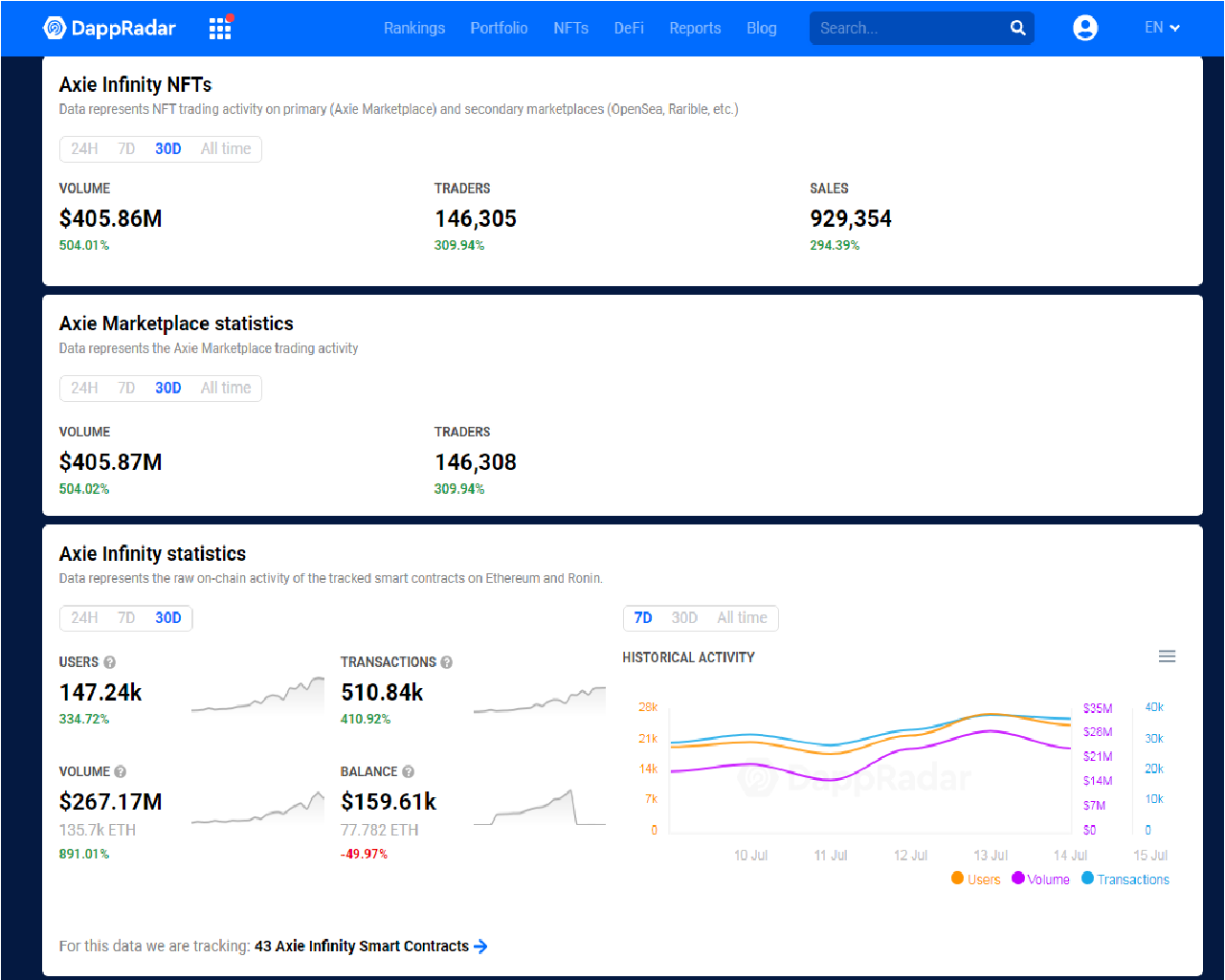Image resolution: width=1225 pixels, height=980 pixels.
Task: Select All time in Axie Infinity NFTs section
Action: (x=226, y=148)
